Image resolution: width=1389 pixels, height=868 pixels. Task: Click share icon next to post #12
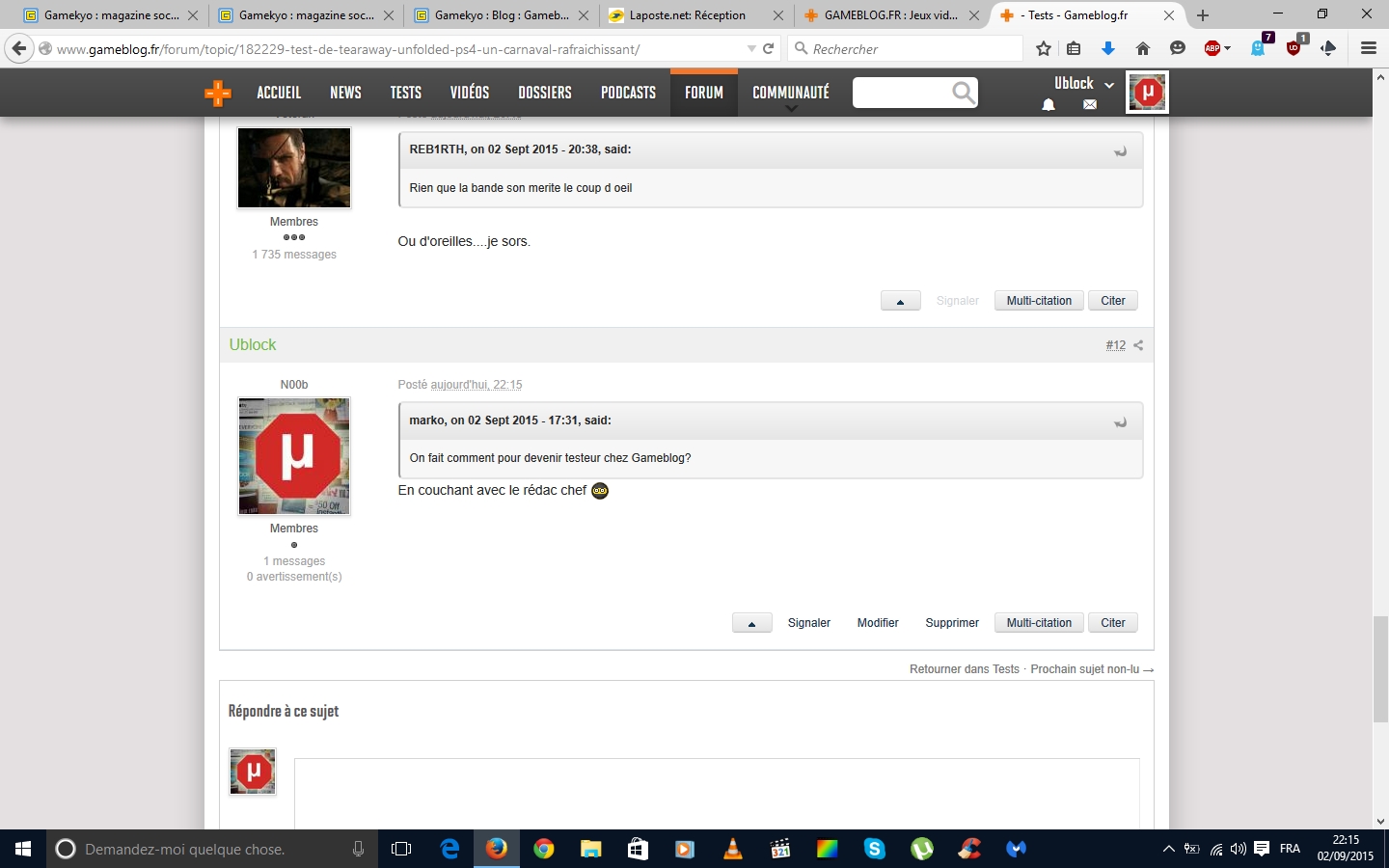tap(1138, 345)
